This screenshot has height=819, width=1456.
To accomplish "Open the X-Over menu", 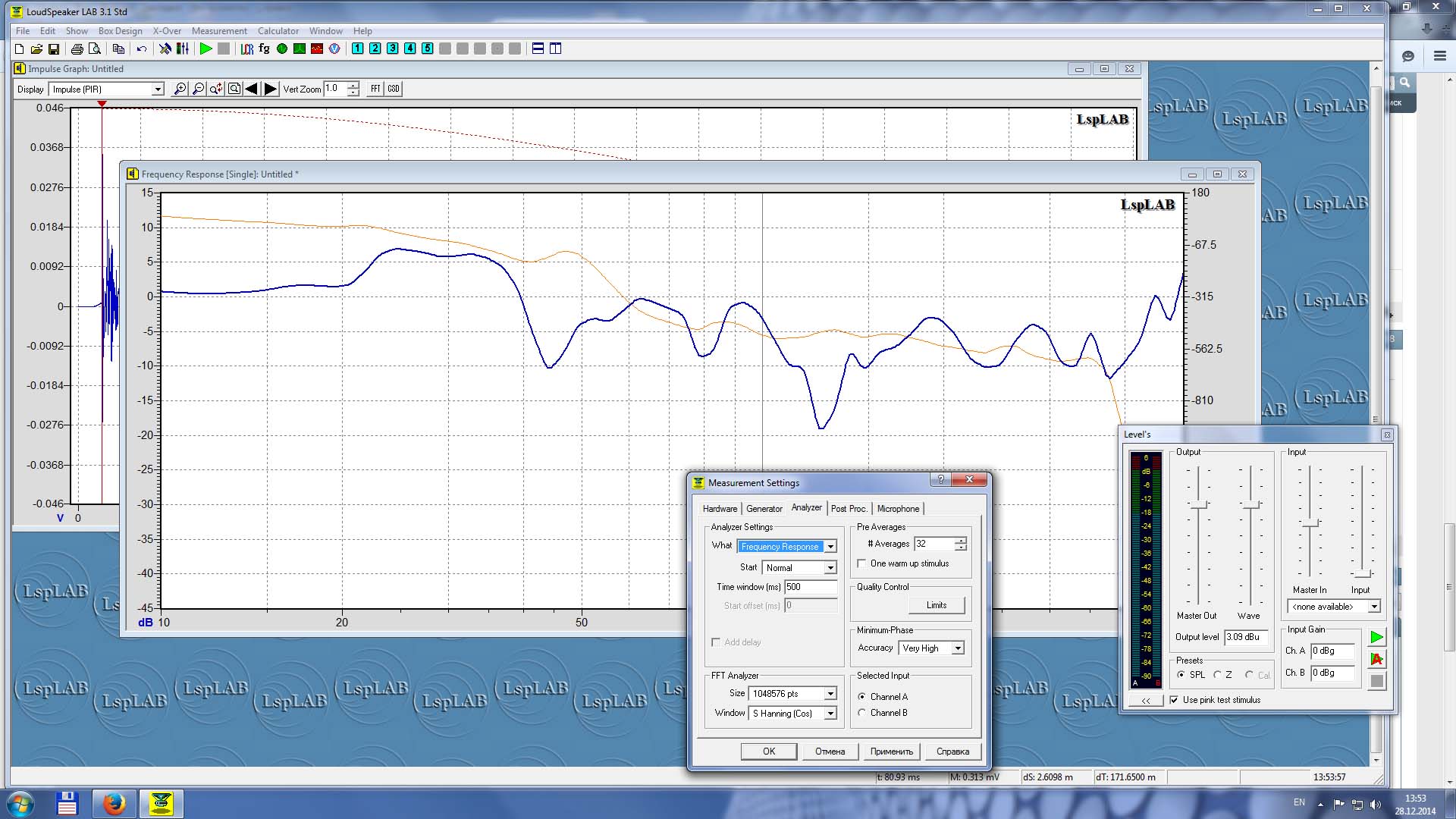I will [x=167, y=31].
